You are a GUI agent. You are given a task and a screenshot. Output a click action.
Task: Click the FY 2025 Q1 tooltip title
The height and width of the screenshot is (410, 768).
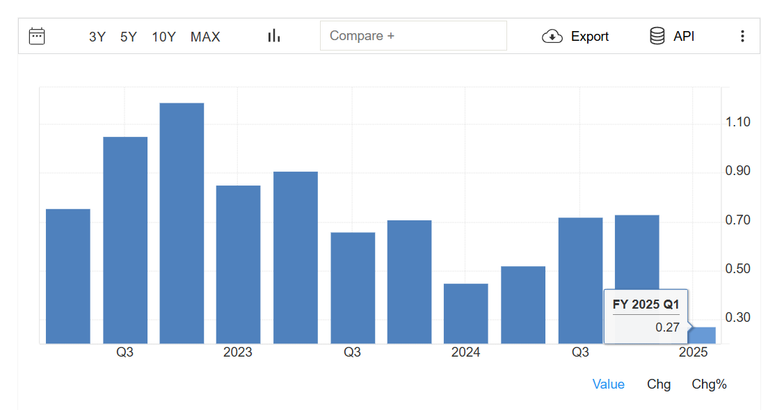pos(646,304)
